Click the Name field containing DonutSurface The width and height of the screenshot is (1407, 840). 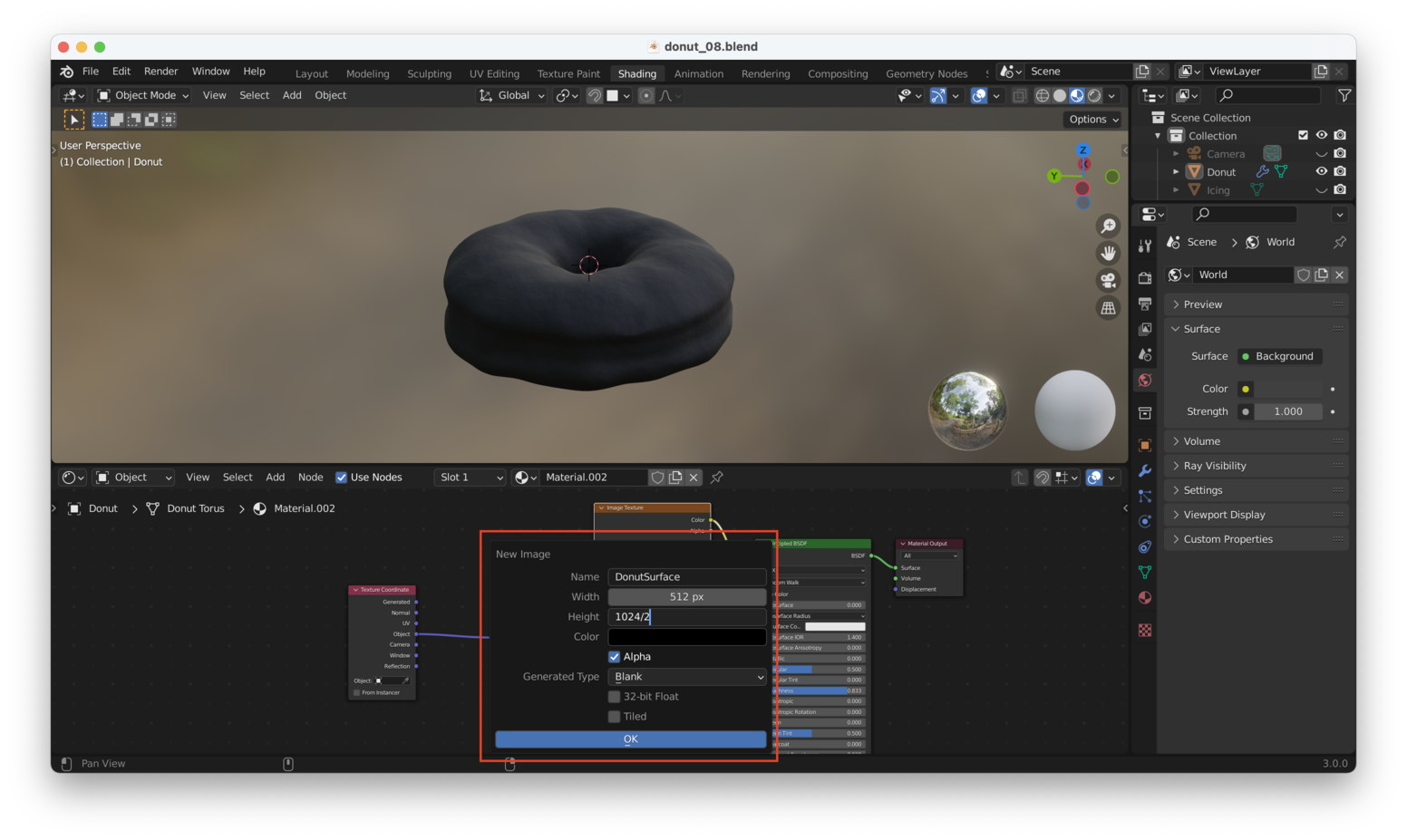click(x=686, y=576)
